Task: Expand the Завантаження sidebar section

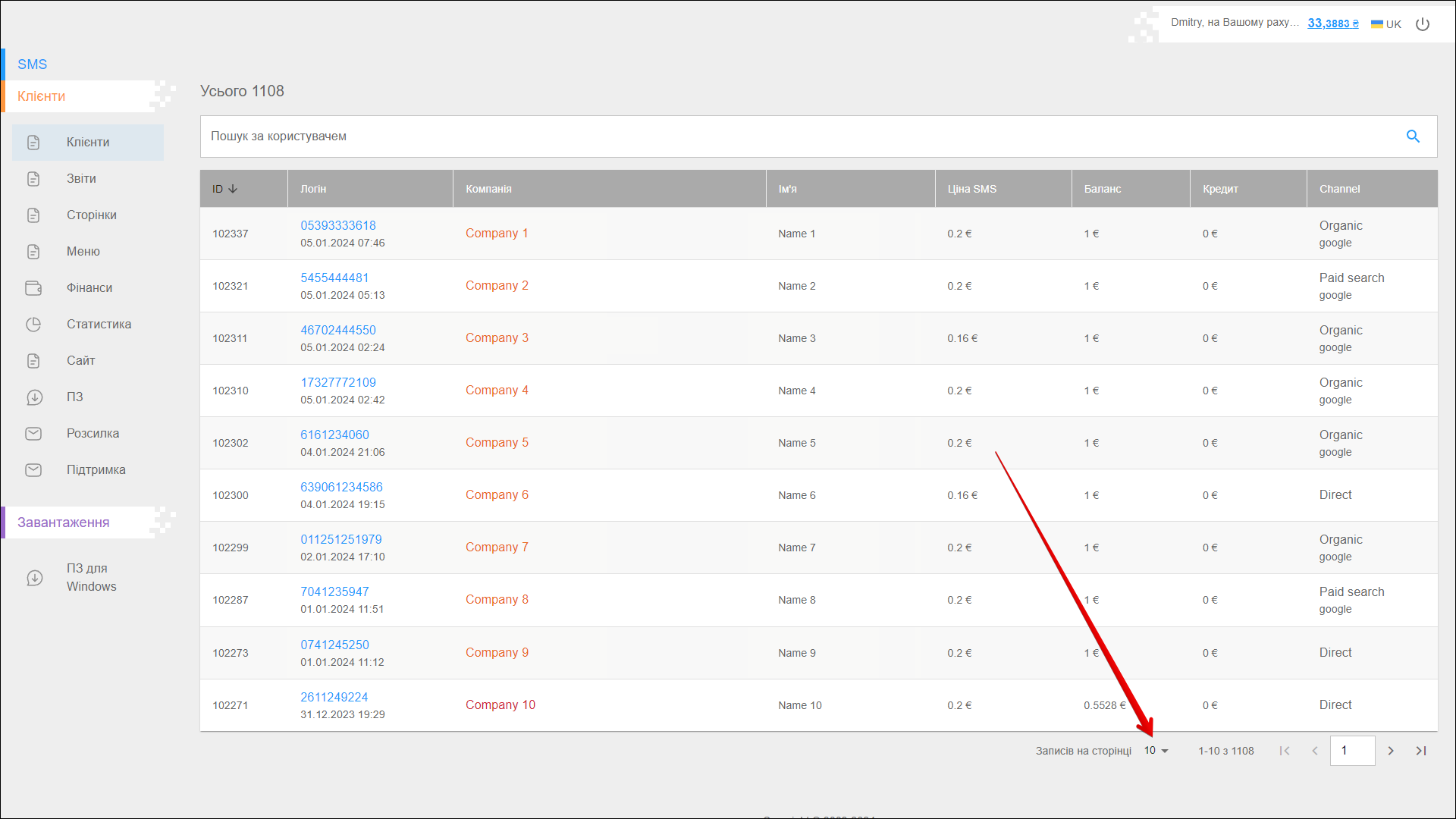Action: tap(64, 522)
